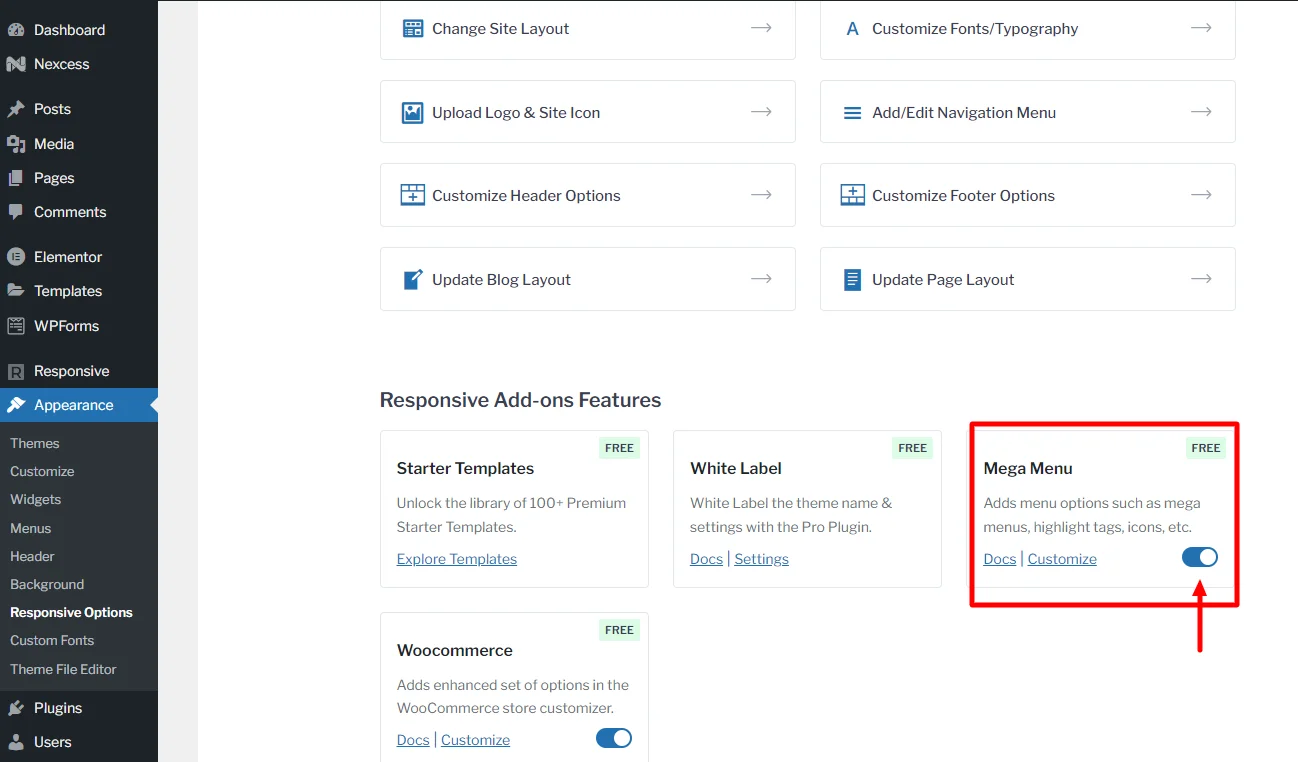Viewport: 1298px width, 762px height.
Task: Click Responsive Add-ons Features heading
Action: (x=520, y=400)
